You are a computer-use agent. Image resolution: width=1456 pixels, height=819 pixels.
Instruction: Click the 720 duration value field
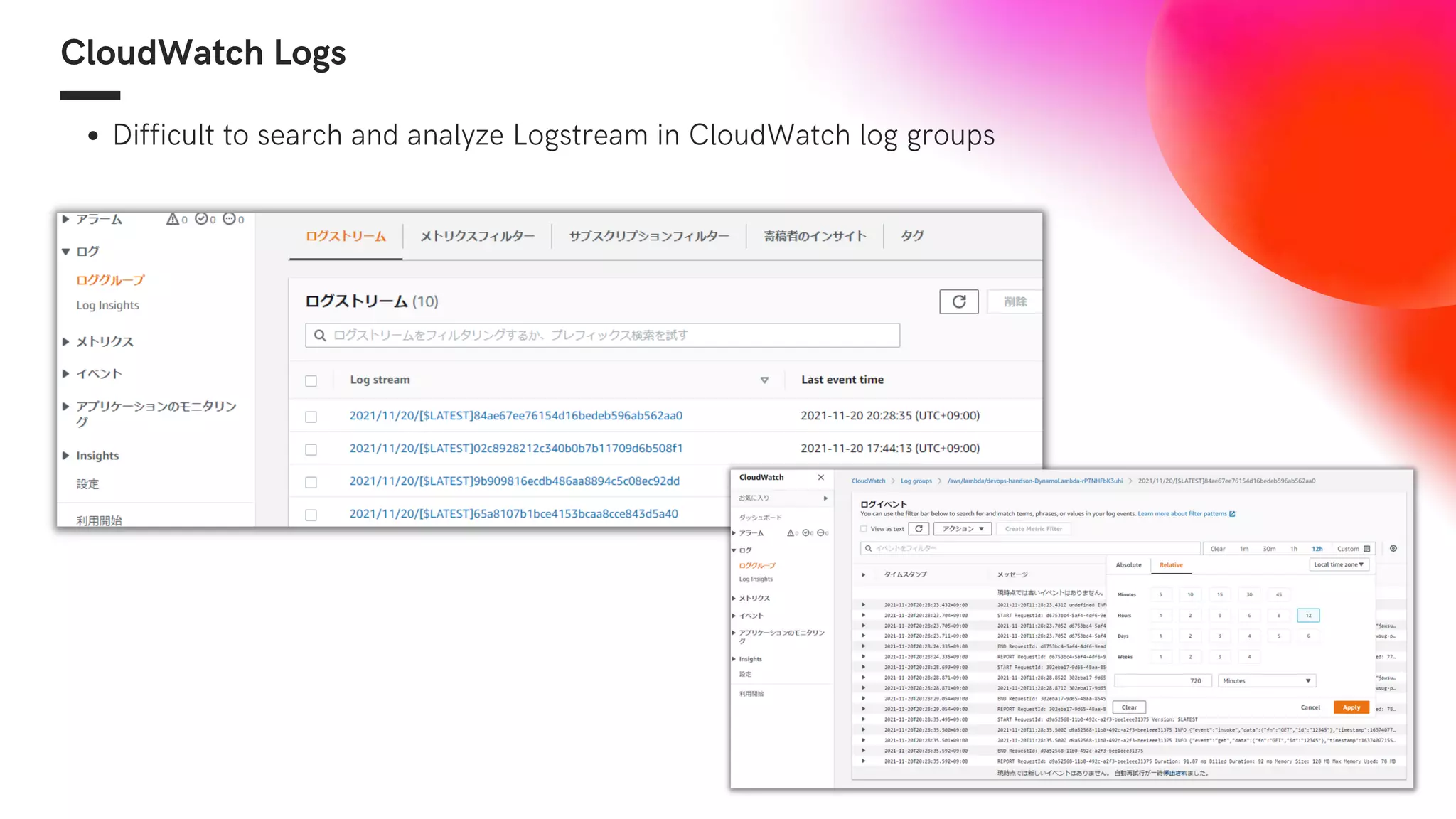point(1162,680)
